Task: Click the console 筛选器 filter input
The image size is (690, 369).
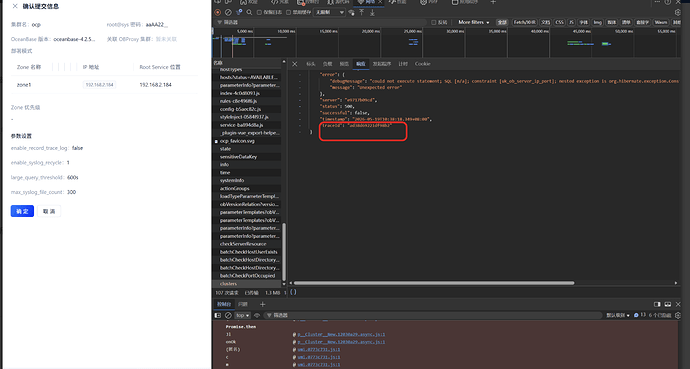Action: 433,315
